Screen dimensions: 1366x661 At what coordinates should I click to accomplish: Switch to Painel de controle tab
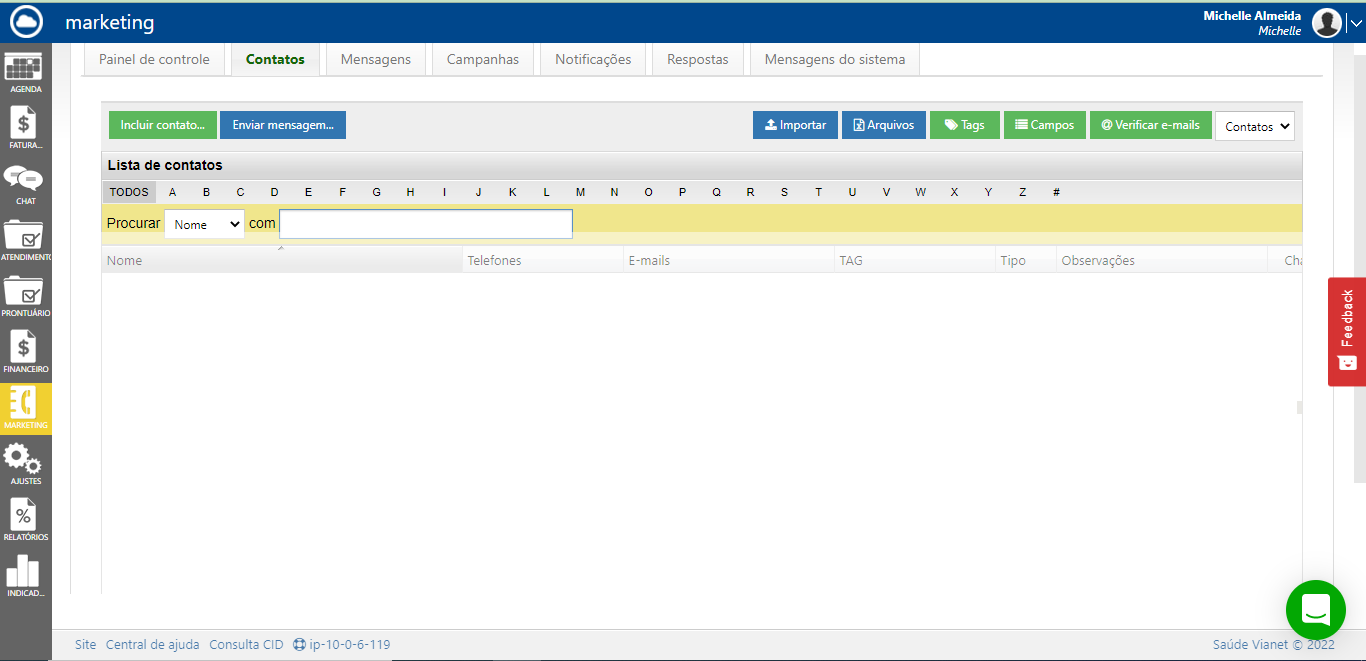pyautogui.click(x=154, y=59)
